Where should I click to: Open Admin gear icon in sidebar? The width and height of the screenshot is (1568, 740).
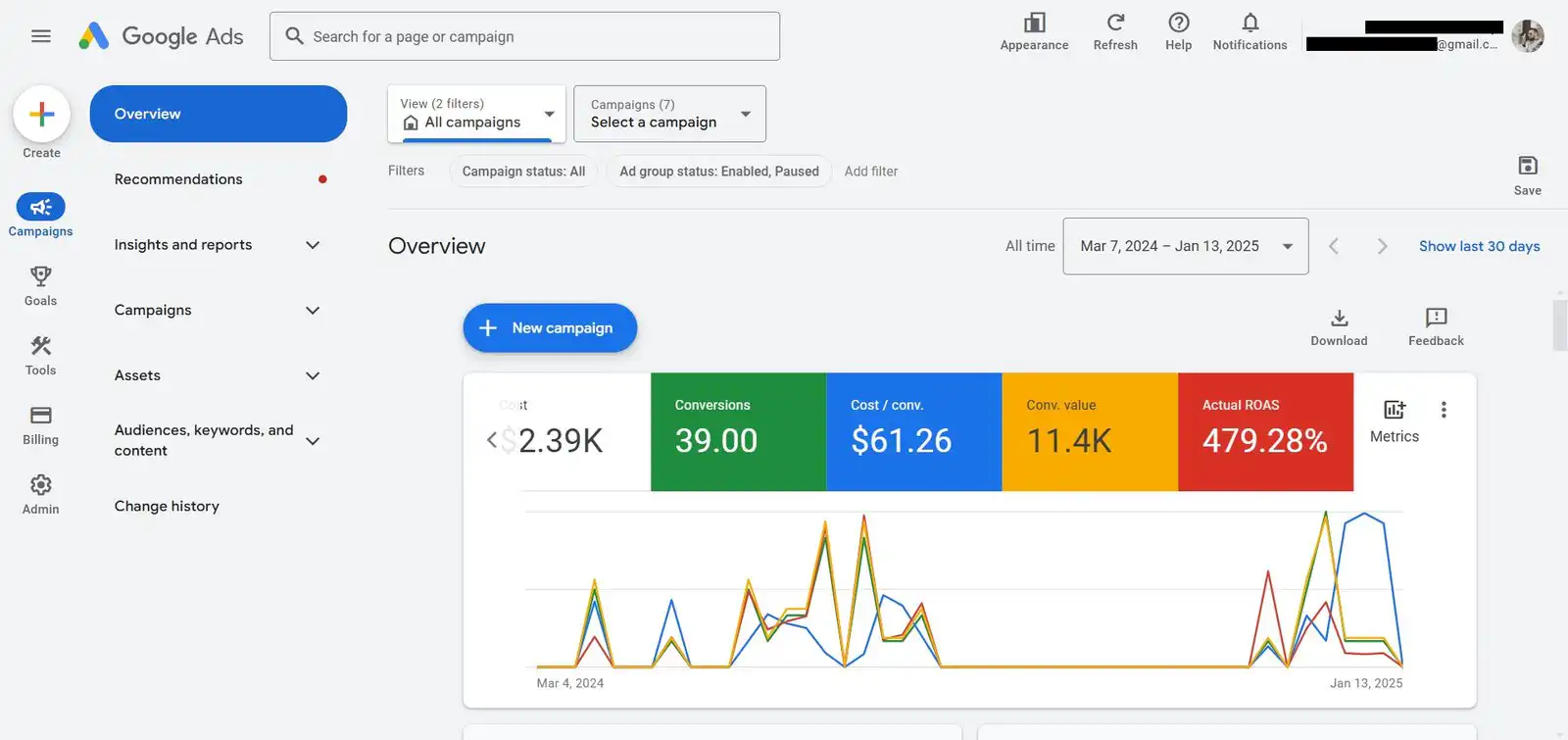pyautogui.click(x=40, y=485)
